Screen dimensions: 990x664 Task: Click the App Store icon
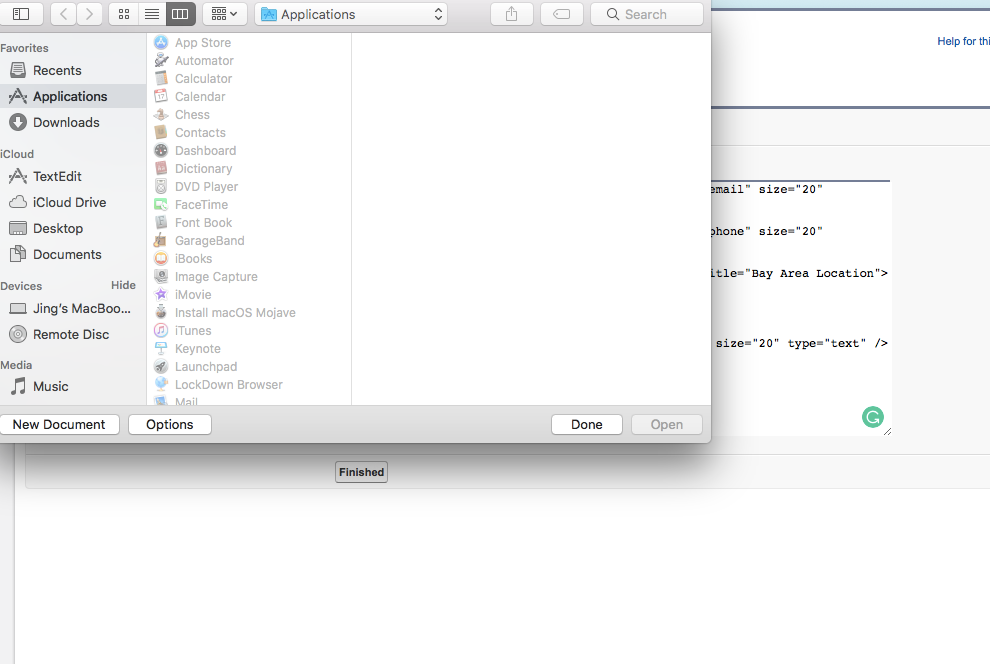pos(161,42)
